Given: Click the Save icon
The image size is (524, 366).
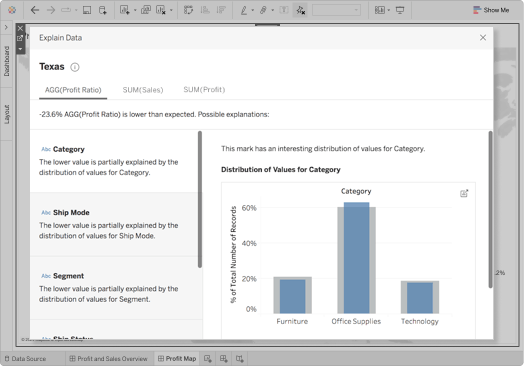Looking at the screenshot, I should [87, 10].
